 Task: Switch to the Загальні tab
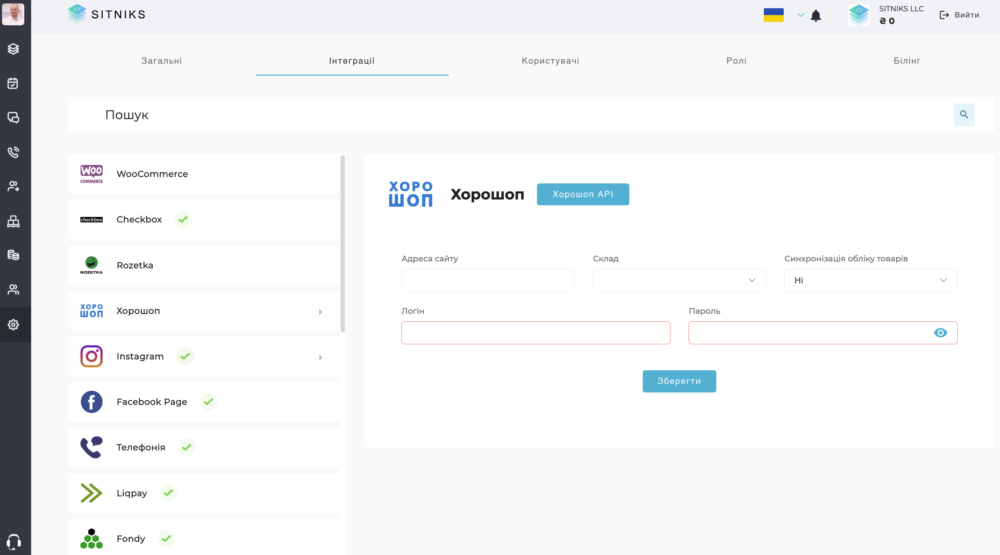tap(161, 61)
